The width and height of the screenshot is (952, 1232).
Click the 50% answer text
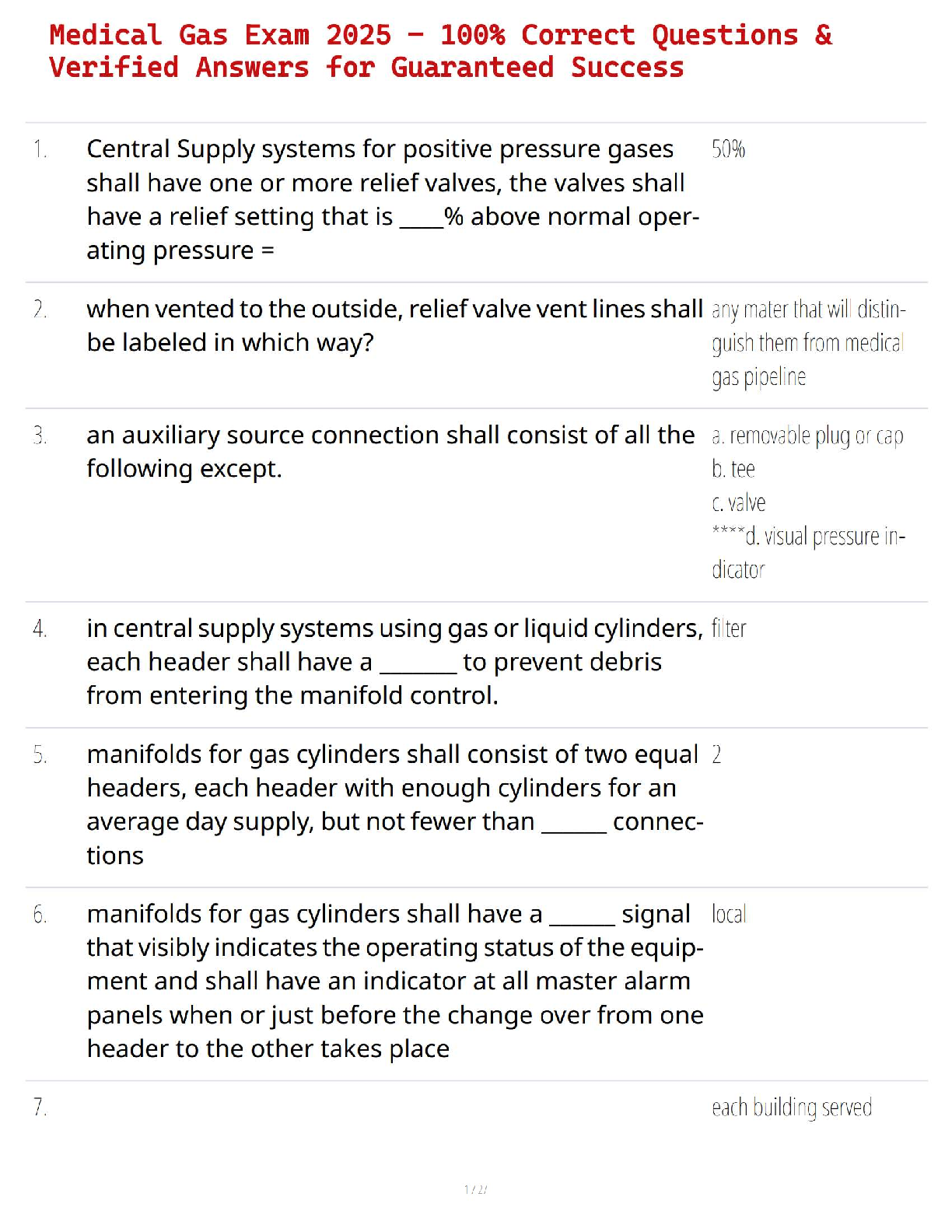coord(728,149)
